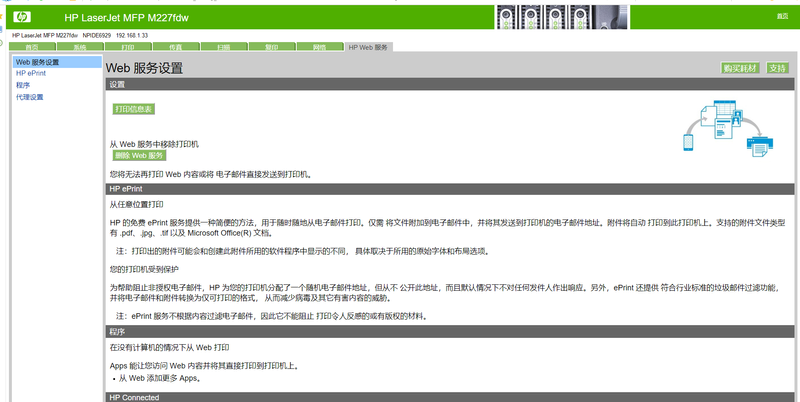Open HP ePrint sidebar link

(x=31, y=73)
